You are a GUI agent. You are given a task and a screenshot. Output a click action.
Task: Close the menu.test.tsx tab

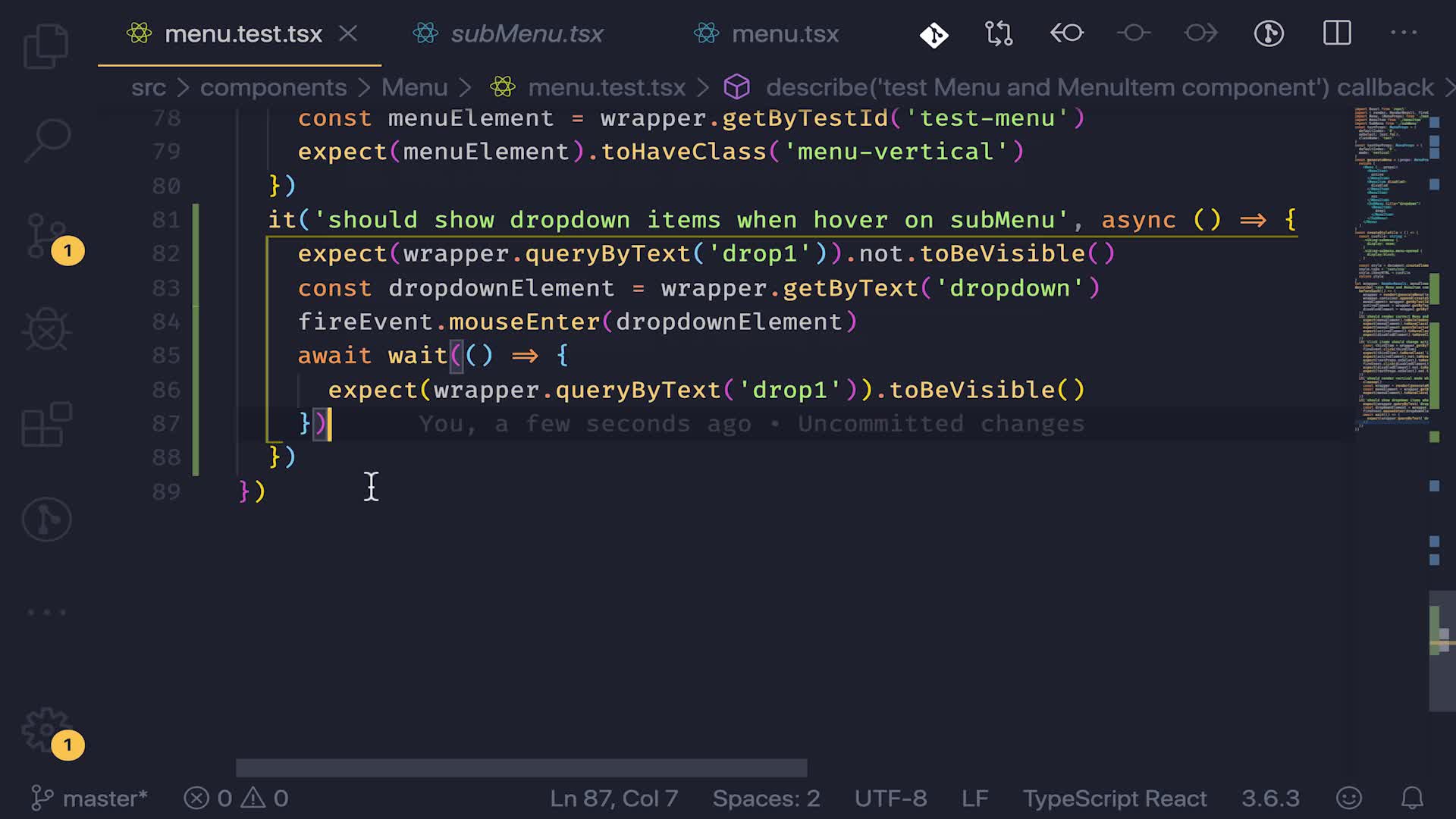(348, 34)
